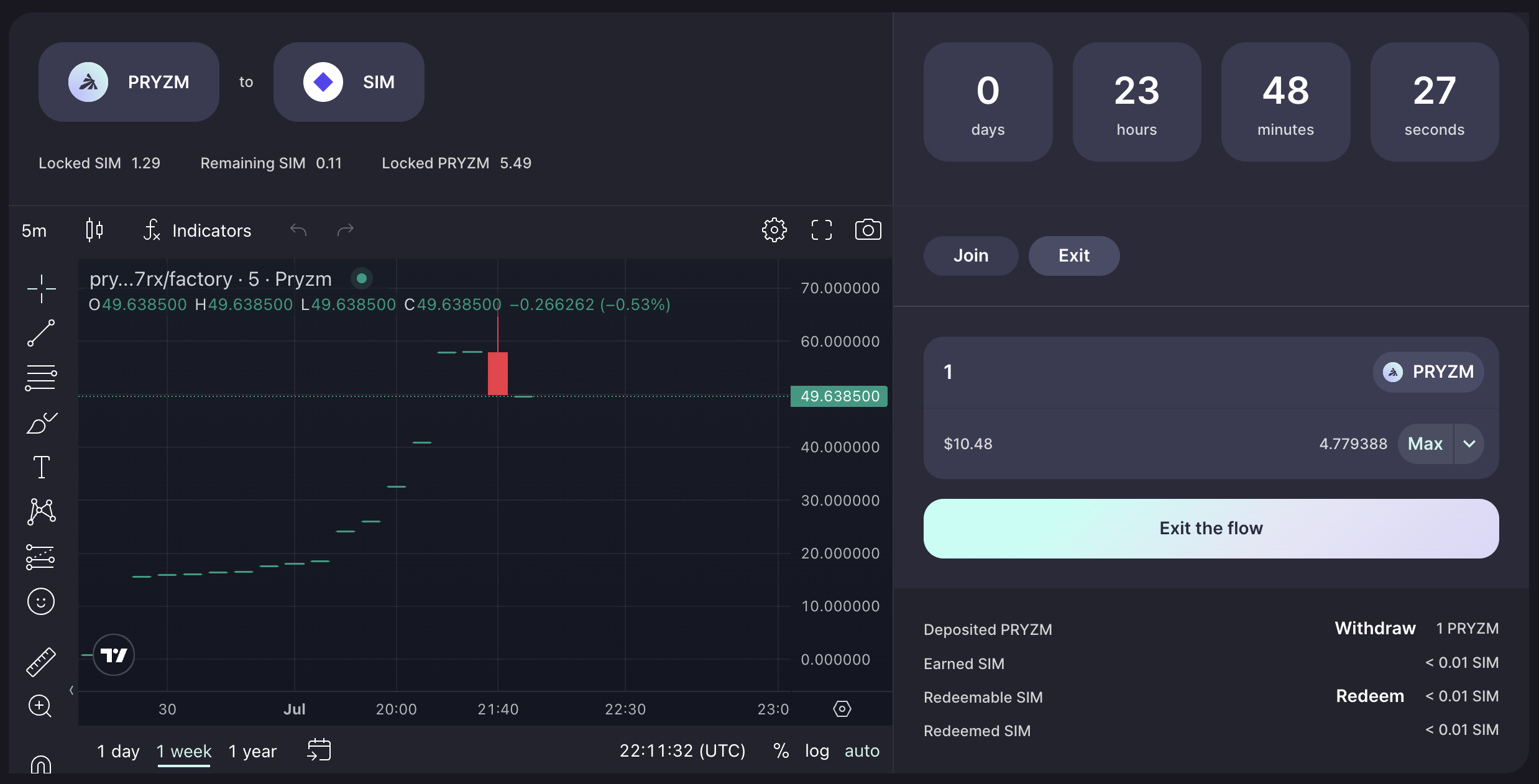Toggle the magnet mode icon

(x=41, y=764)
